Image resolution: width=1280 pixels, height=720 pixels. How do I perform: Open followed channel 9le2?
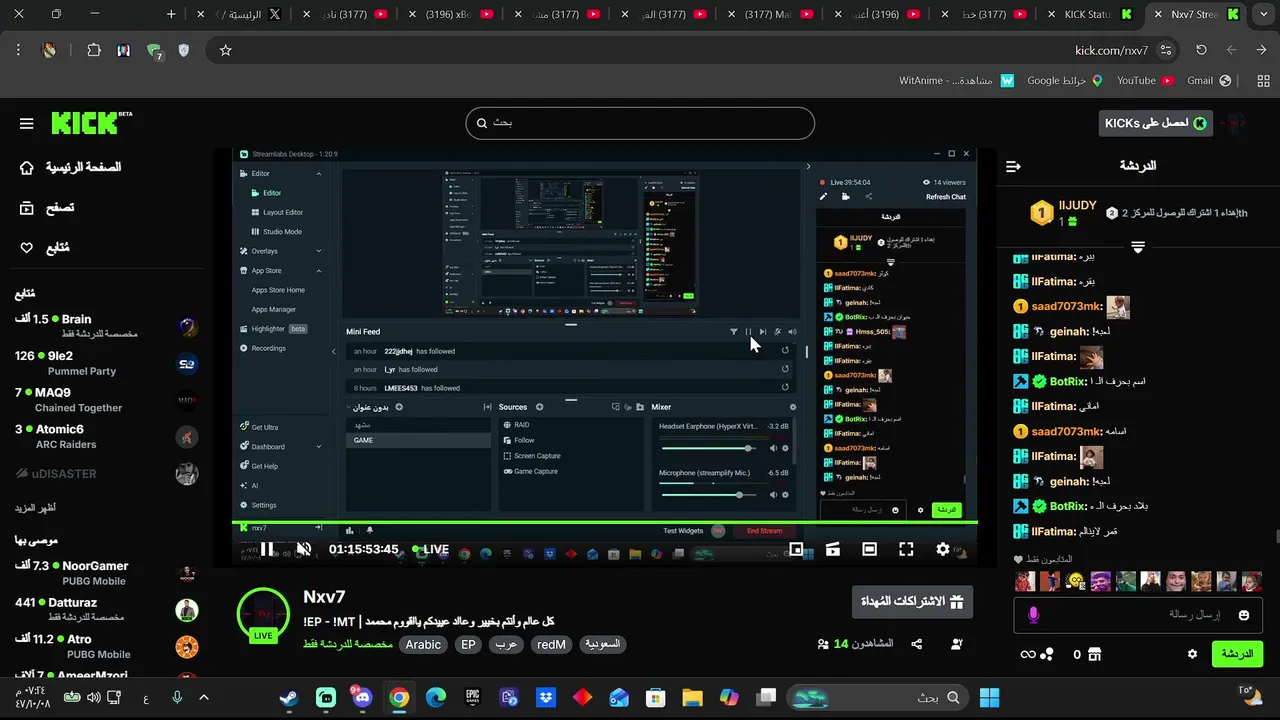click(106, 363)
